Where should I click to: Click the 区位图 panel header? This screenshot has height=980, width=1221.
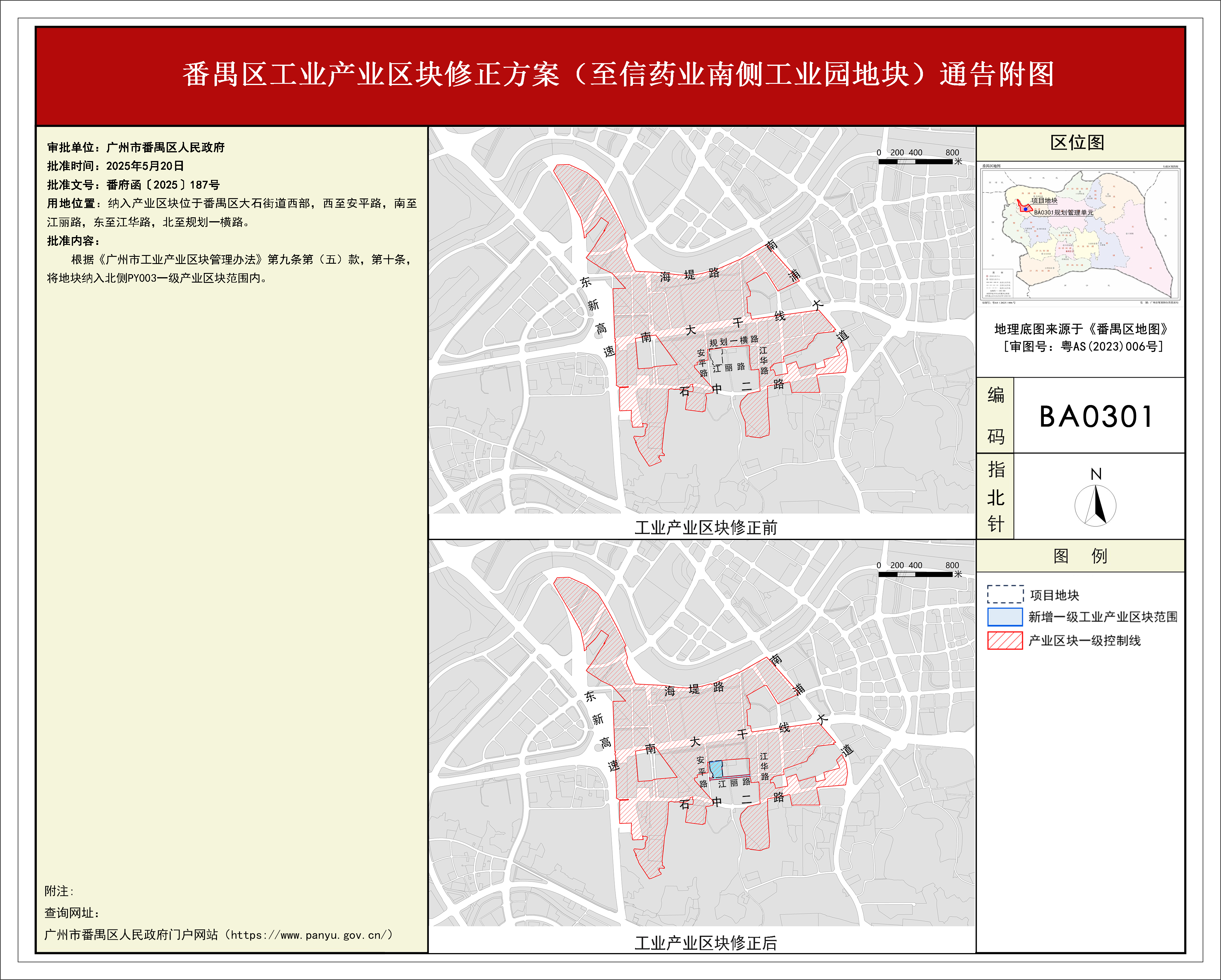click(x=1077, y=143)
